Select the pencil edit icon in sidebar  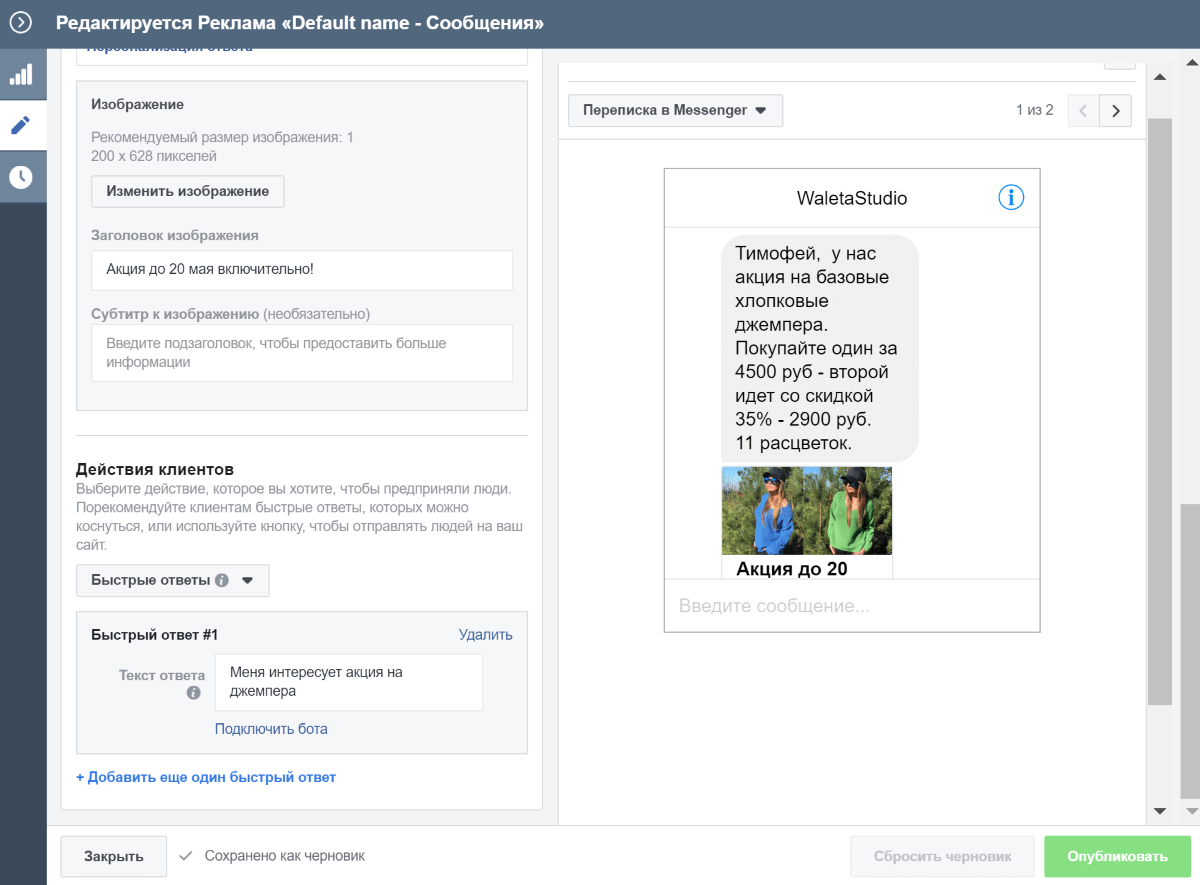coord(21,125)
